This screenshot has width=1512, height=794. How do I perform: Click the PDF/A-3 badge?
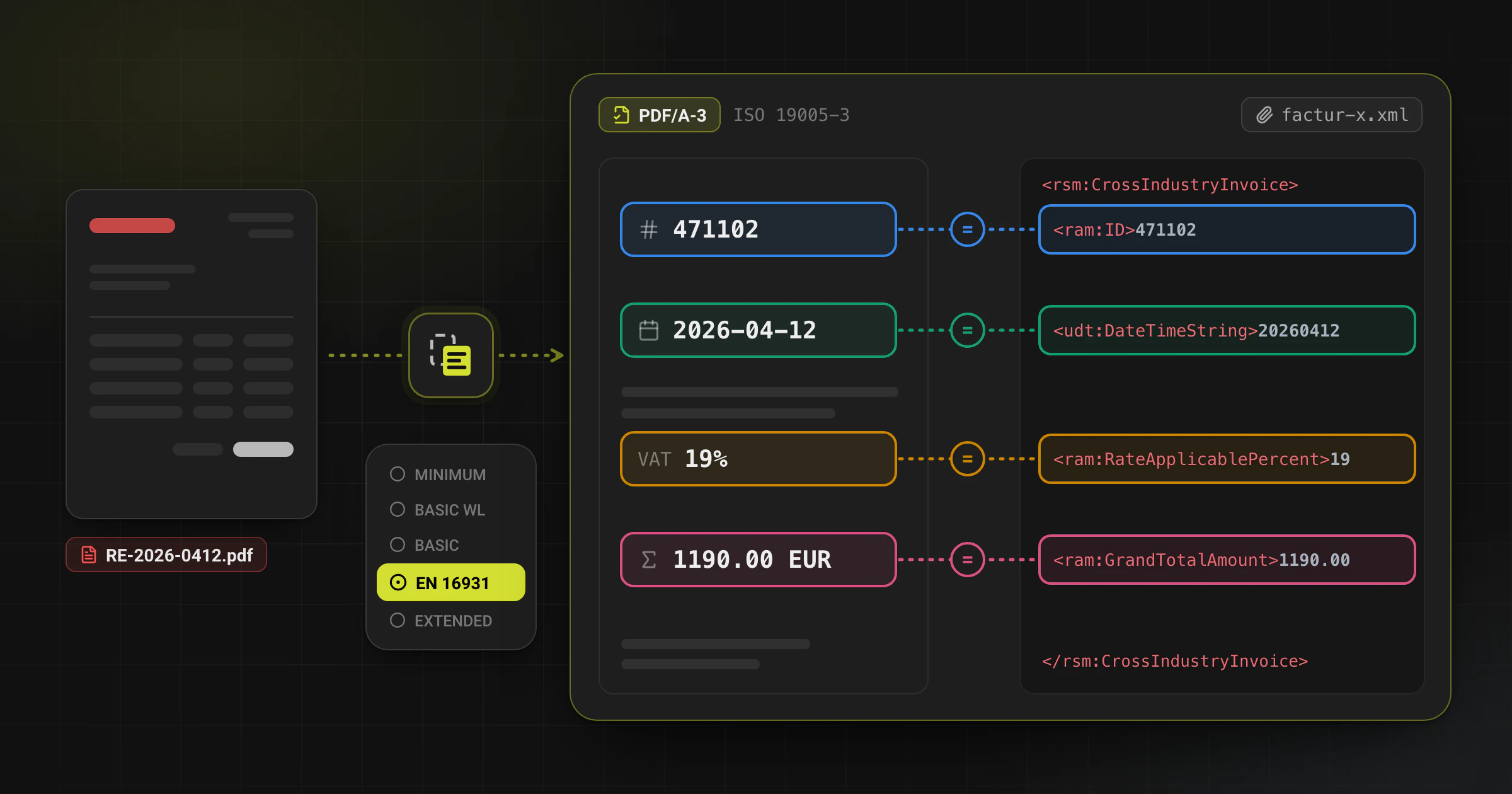point(660,115)
